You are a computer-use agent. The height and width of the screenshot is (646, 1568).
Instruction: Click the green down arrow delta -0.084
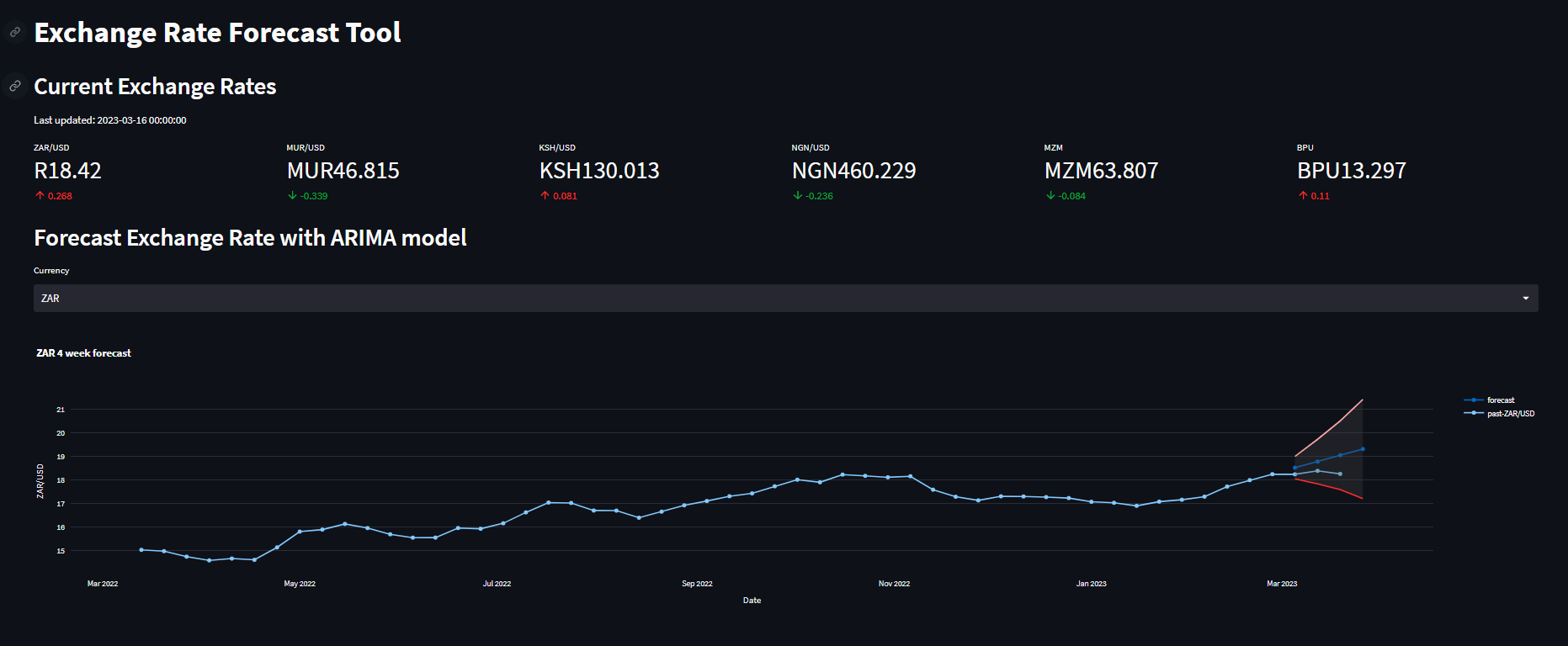(1065, 196)
